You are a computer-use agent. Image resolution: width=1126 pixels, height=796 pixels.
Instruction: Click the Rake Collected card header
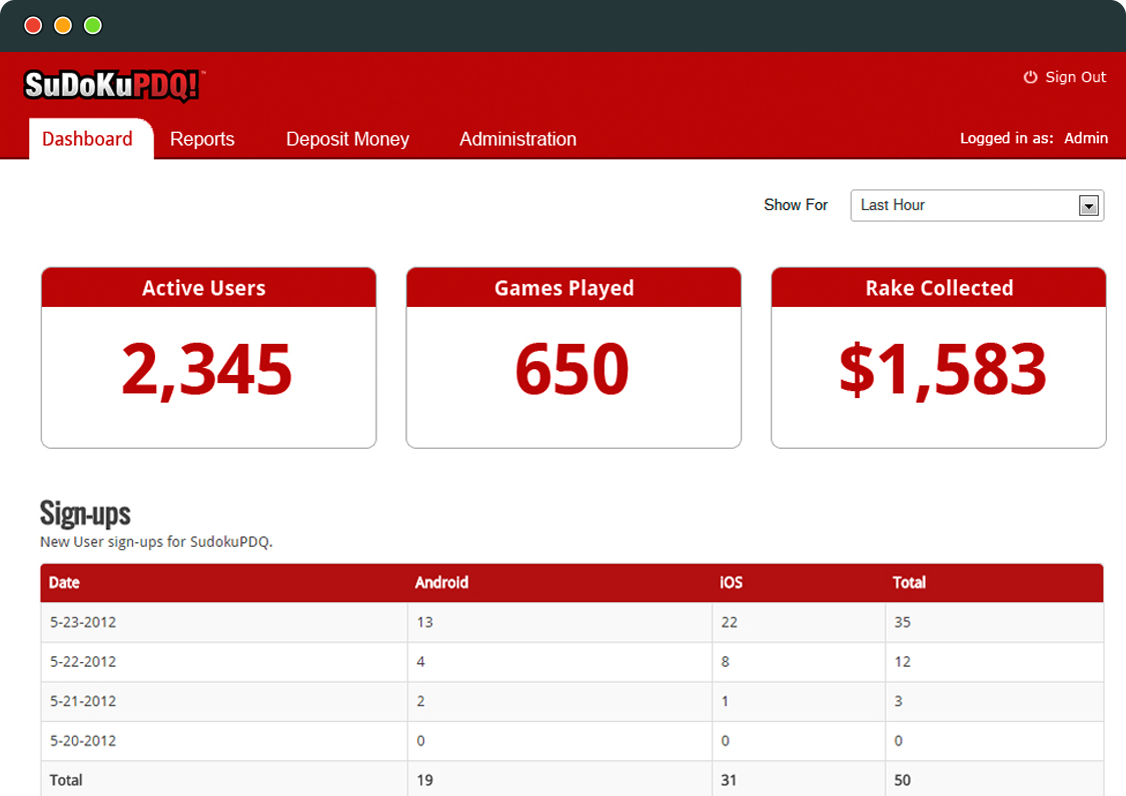pyautogui.click(x=939, y=287)
